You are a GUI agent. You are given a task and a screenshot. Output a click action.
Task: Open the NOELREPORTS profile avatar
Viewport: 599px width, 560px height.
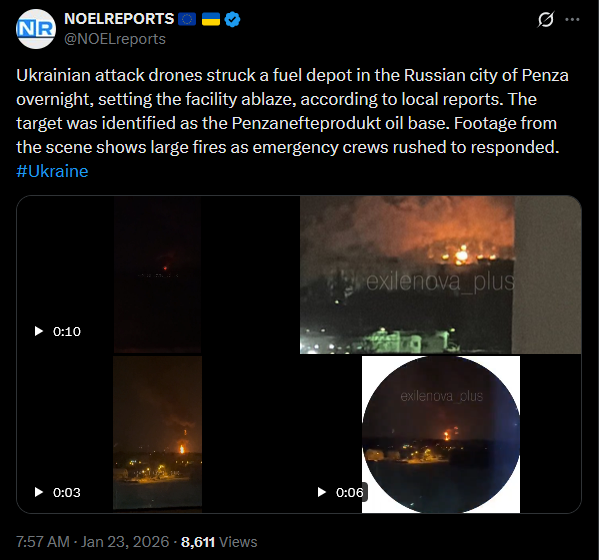(x=36, y=29)
